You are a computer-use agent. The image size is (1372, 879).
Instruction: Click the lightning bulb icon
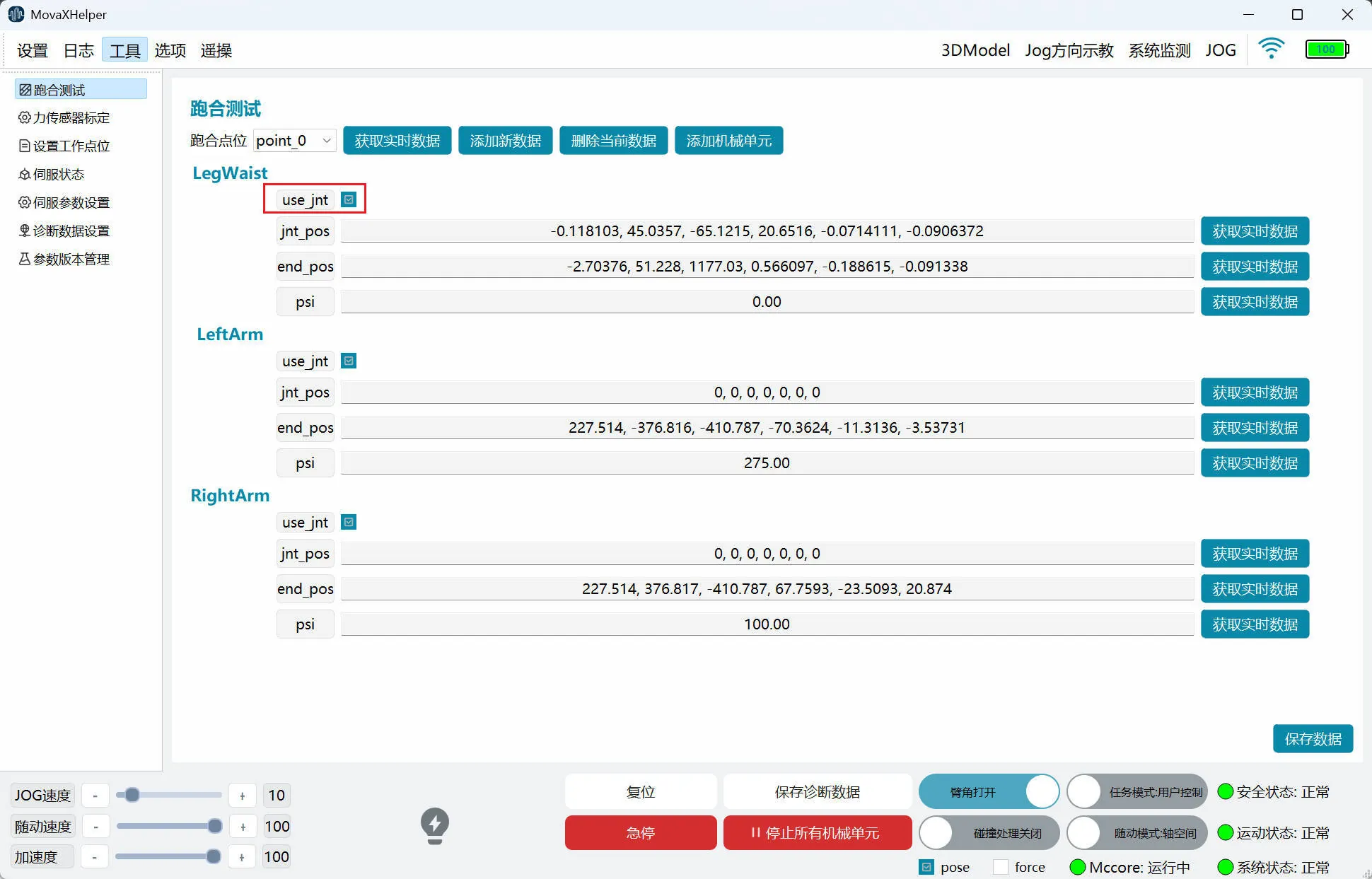435,825
